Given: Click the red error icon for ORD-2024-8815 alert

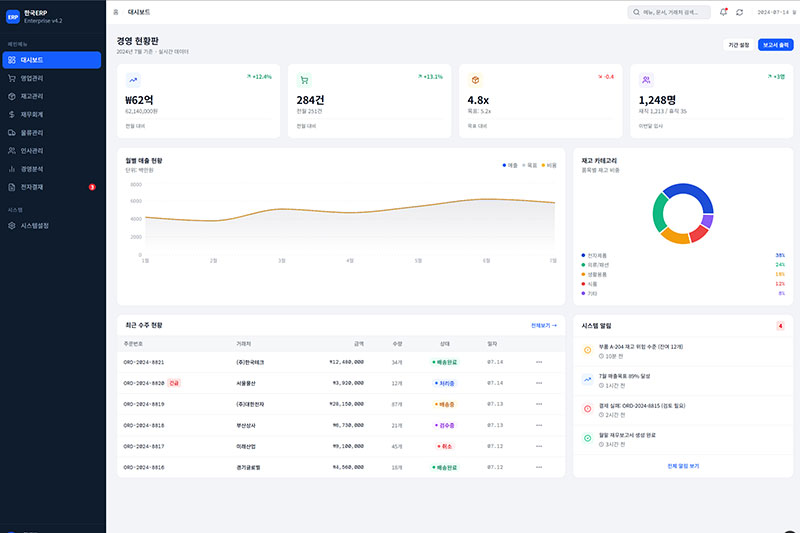Looking at the screenshot, I should pyautogui.click(x=587, y=409).
